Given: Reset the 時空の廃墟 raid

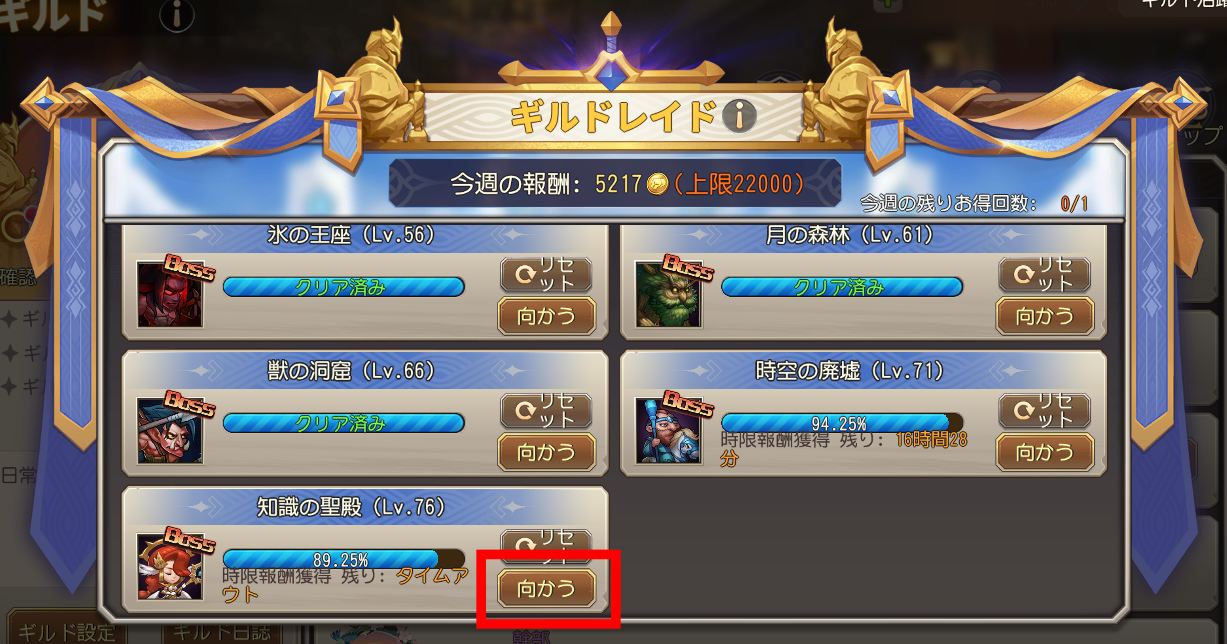Looking at the screenshot, I should pos(1045,411).
